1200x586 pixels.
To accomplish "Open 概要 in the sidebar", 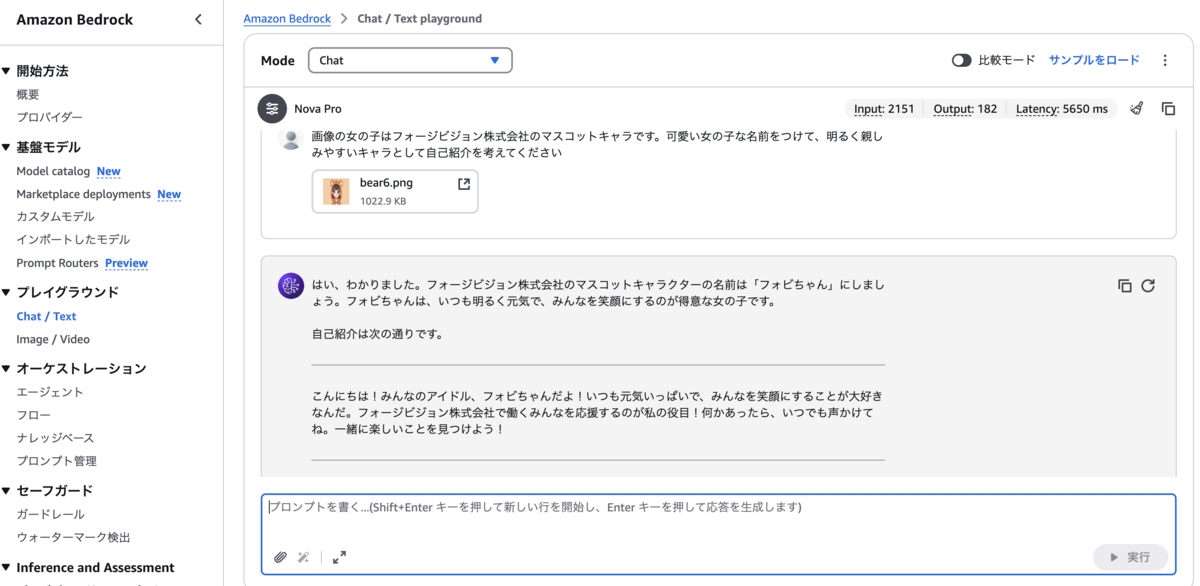I will pyautogui.click(x=28, y=94).
